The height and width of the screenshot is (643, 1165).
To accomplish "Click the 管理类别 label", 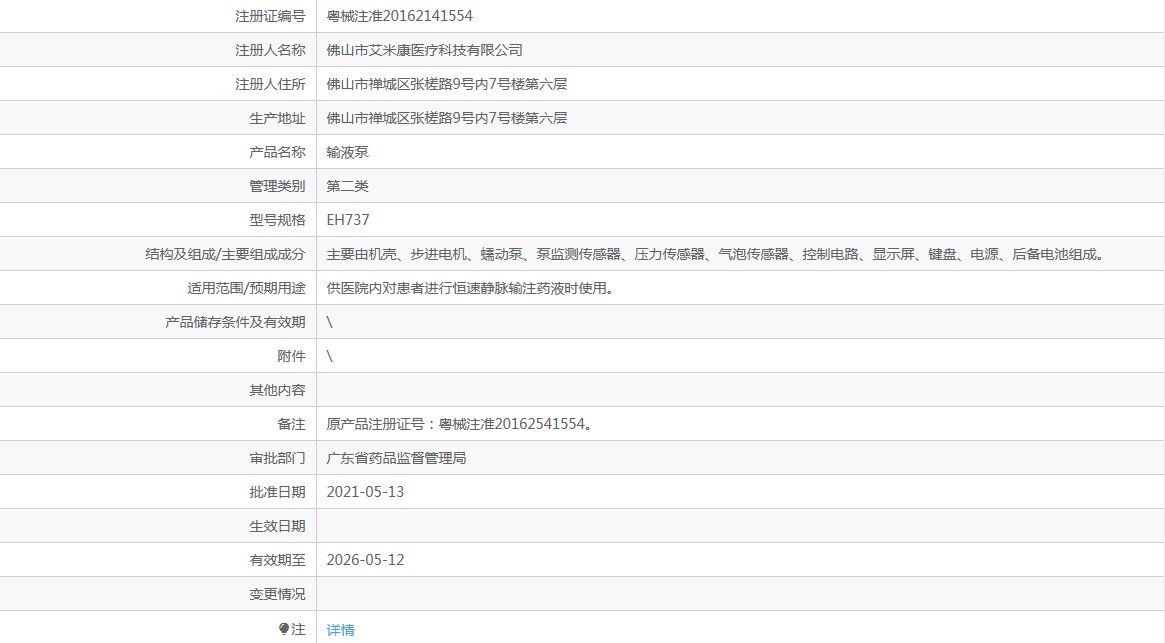I will coord(277,186).
